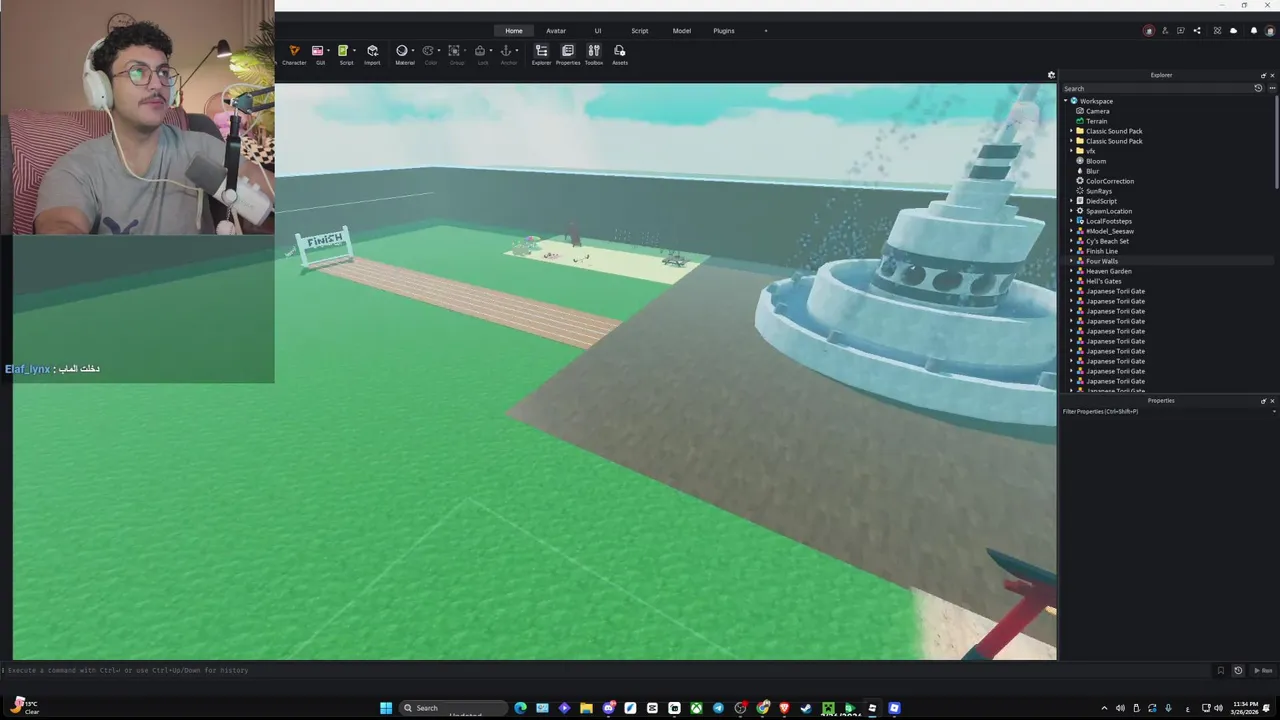Open the Anchor dropdown arrow

(516, 51)
